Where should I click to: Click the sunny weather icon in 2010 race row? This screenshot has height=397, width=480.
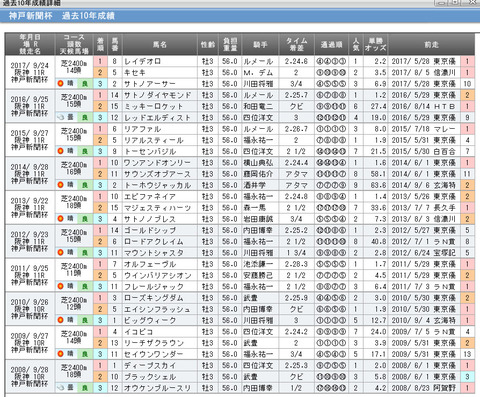pos(60,320)
